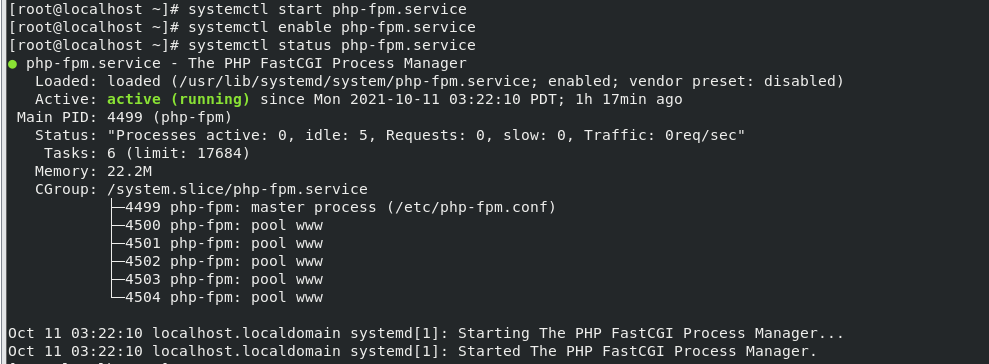Click the Memory 22.2M value

coord(129,172)
